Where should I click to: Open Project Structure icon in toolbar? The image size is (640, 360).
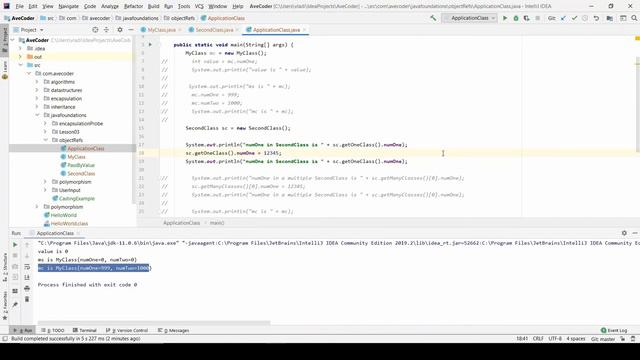(x=609, y=18)
